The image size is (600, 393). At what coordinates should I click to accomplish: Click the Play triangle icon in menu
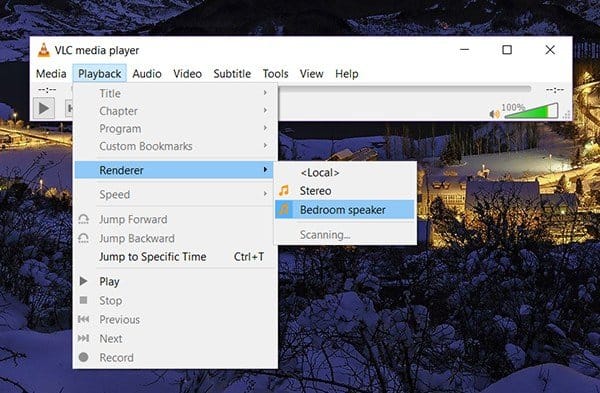(83, 281)
